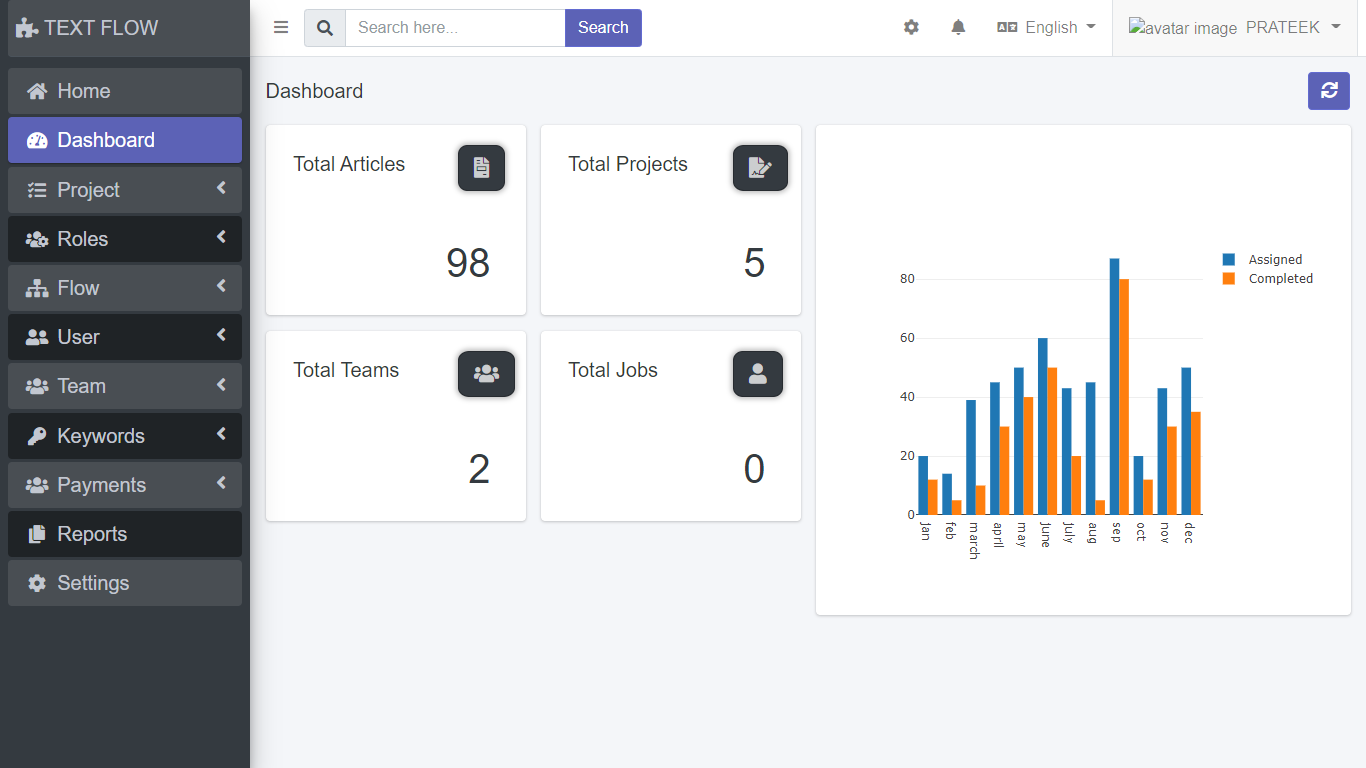Toggle the Assigned legend blue swatch
Screen dimensions: 1366x768
tap(1229, 260)
